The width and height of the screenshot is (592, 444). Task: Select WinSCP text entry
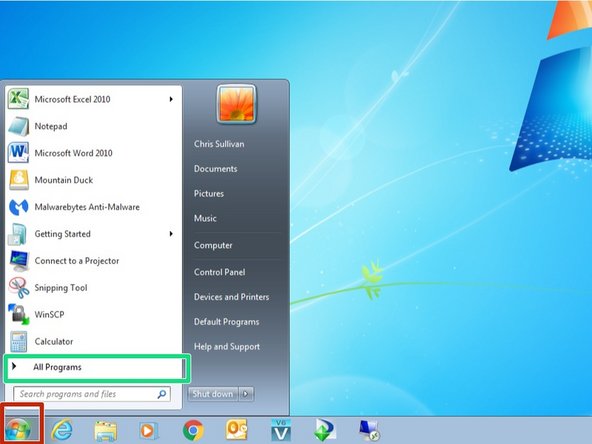49,314
